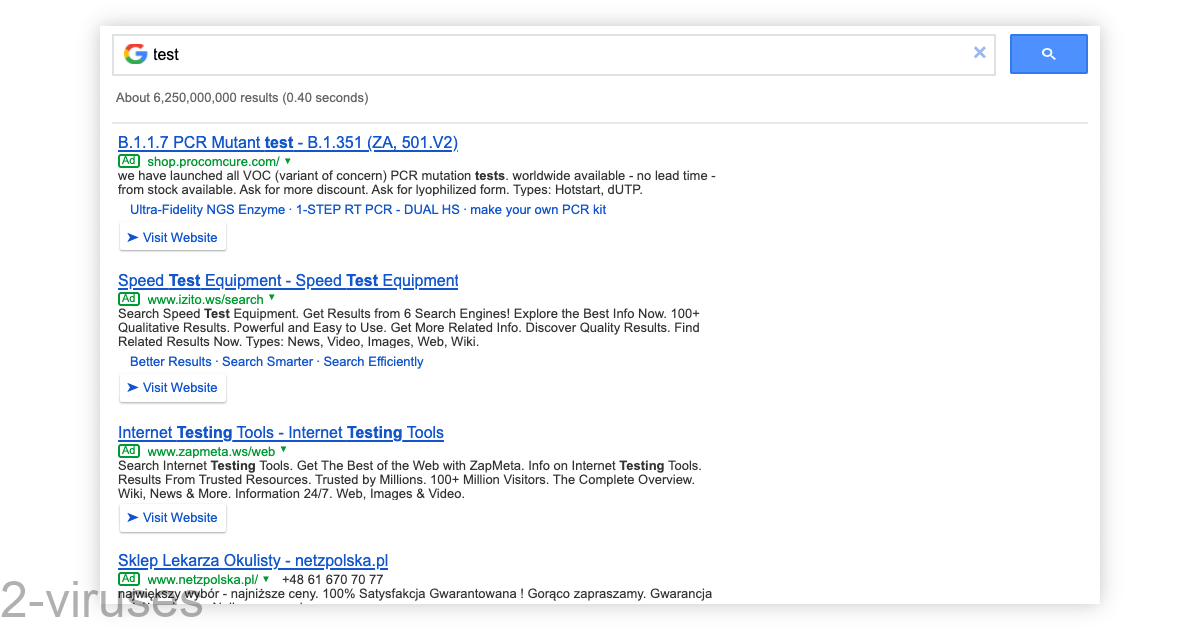Open the Sklep Lekarza Okulisty result
The width and height of the screenshot is (1200, 628).
(252, 560)
